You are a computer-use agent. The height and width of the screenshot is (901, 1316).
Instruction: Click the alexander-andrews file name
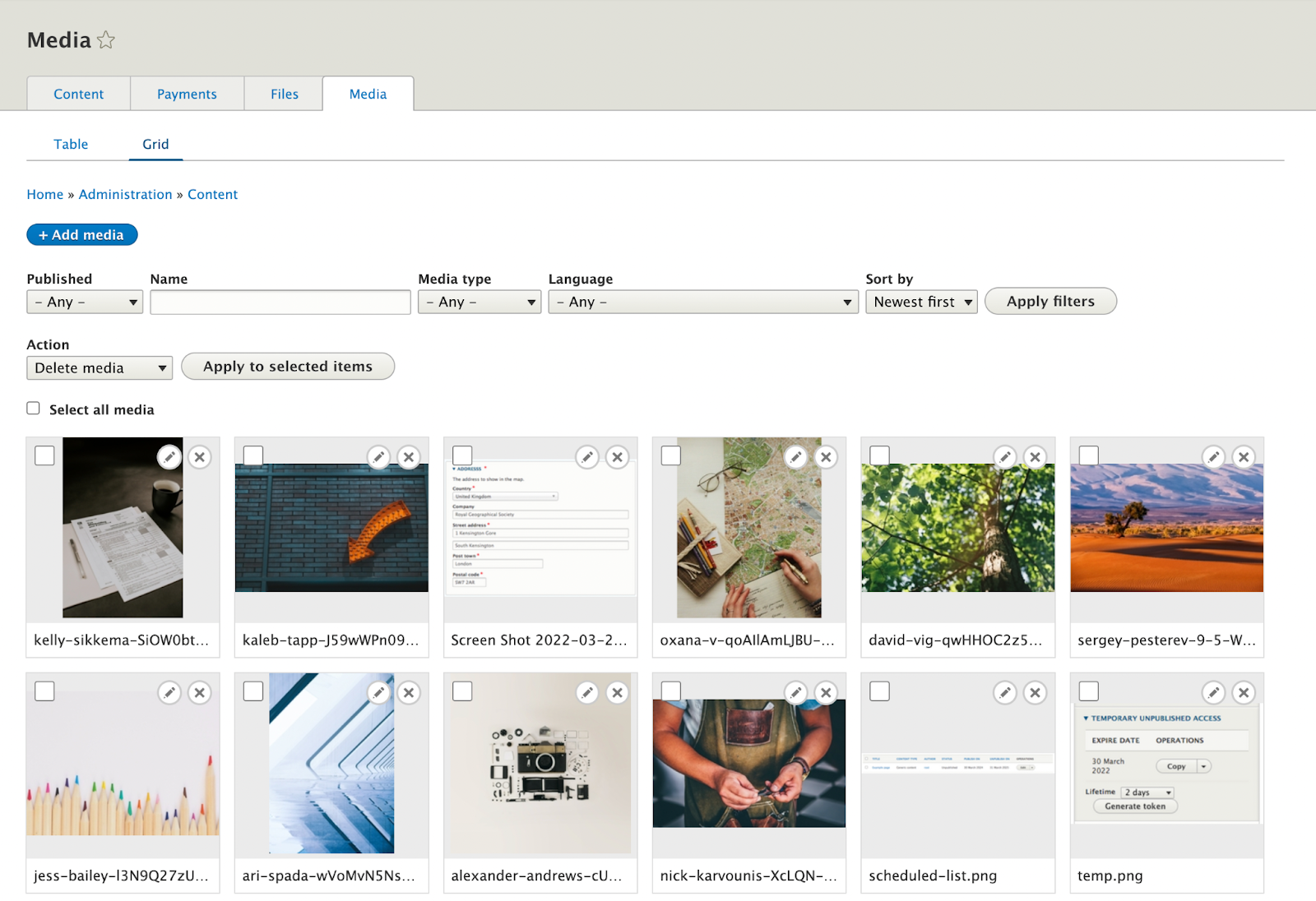coord(536,876)
